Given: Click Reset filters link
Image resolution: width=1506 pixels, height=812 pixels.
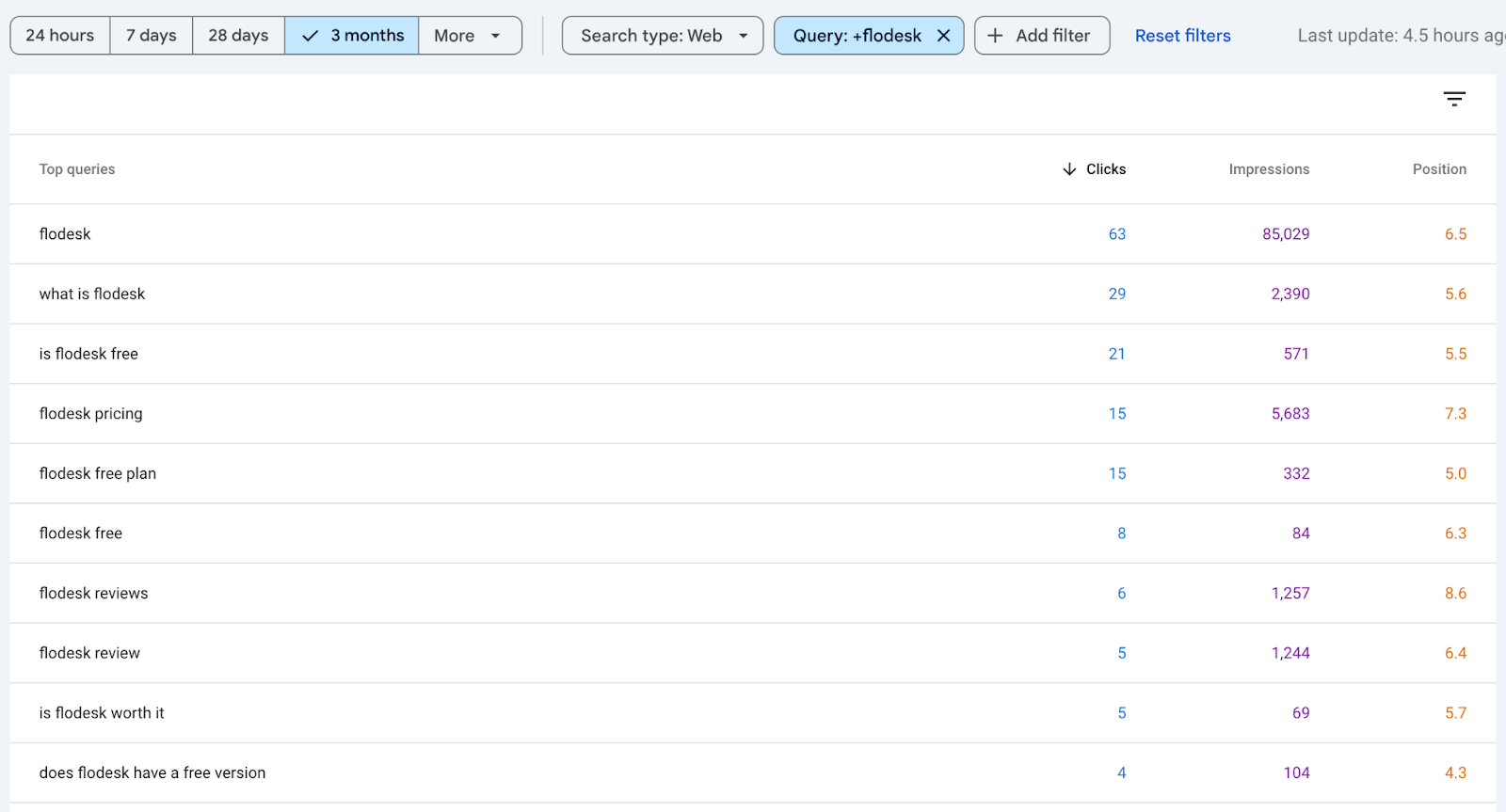Looking at the screenshot, I should coord(1183,36).
